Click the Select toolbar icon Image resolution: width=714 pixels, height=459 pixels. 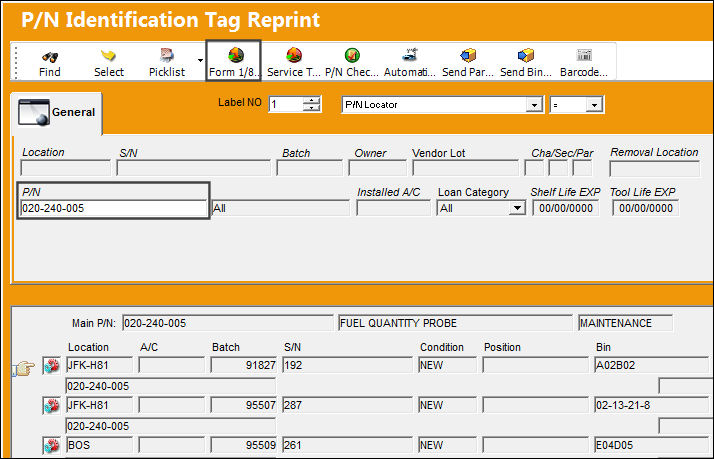click(x=108, y=56)
